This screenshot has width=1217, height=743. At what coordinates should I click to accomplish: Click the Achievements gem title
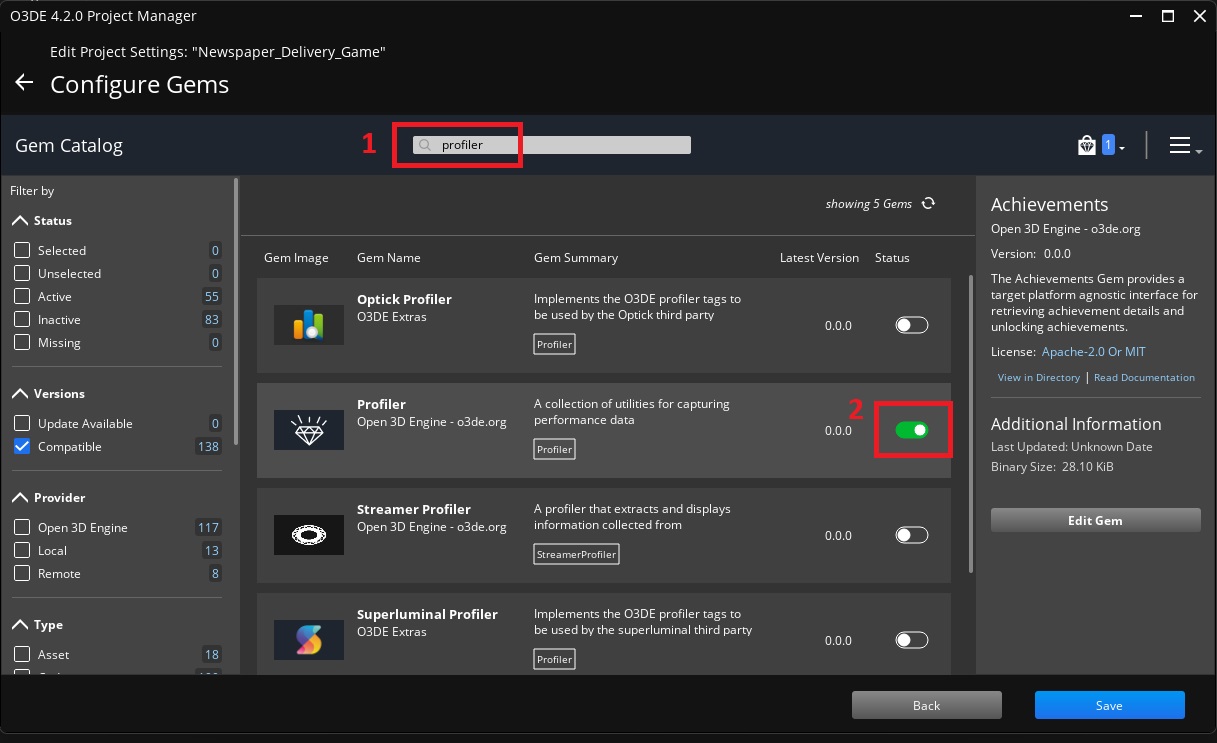click(x=1049, y=204)
